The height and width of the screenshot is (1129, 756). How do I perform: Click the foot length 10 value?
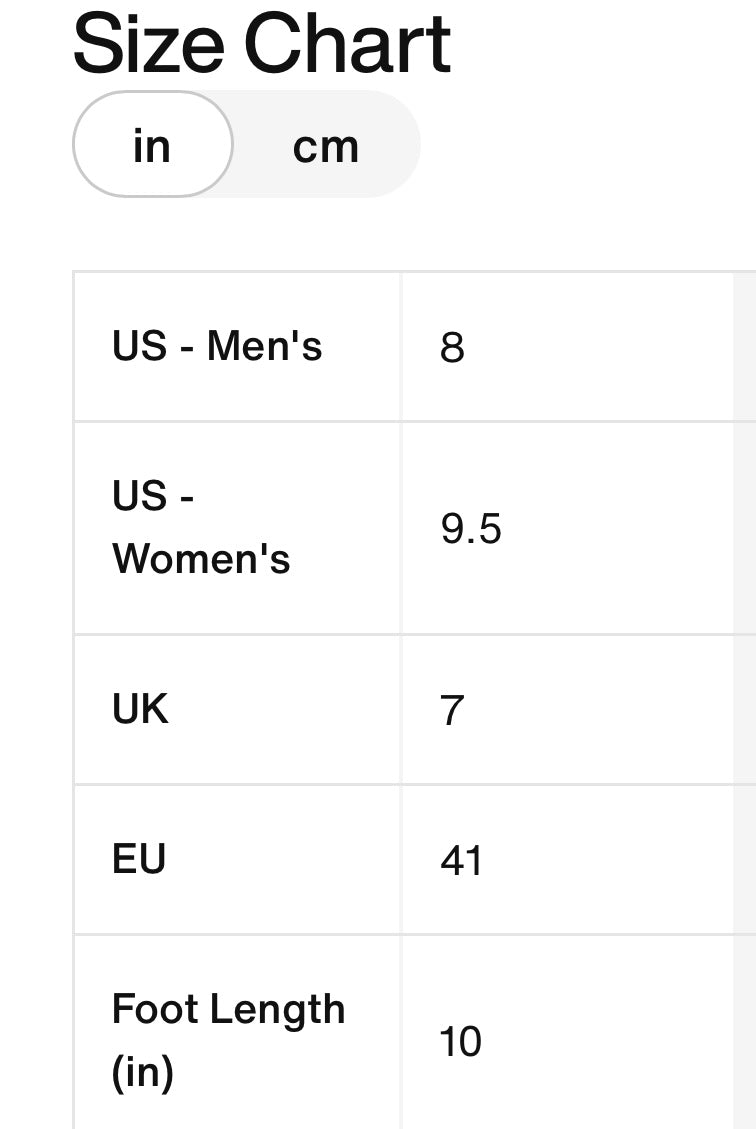tap(461, 1041)
